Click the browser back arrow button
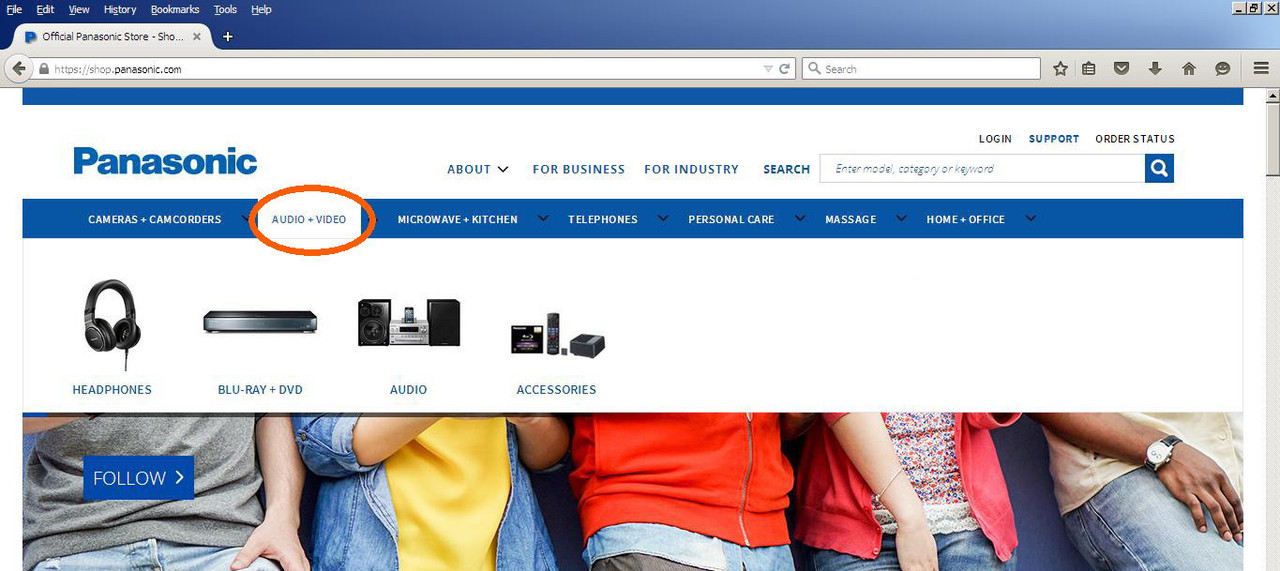The width and height of the screenshot is (1280, 571). tap(18, 69)
